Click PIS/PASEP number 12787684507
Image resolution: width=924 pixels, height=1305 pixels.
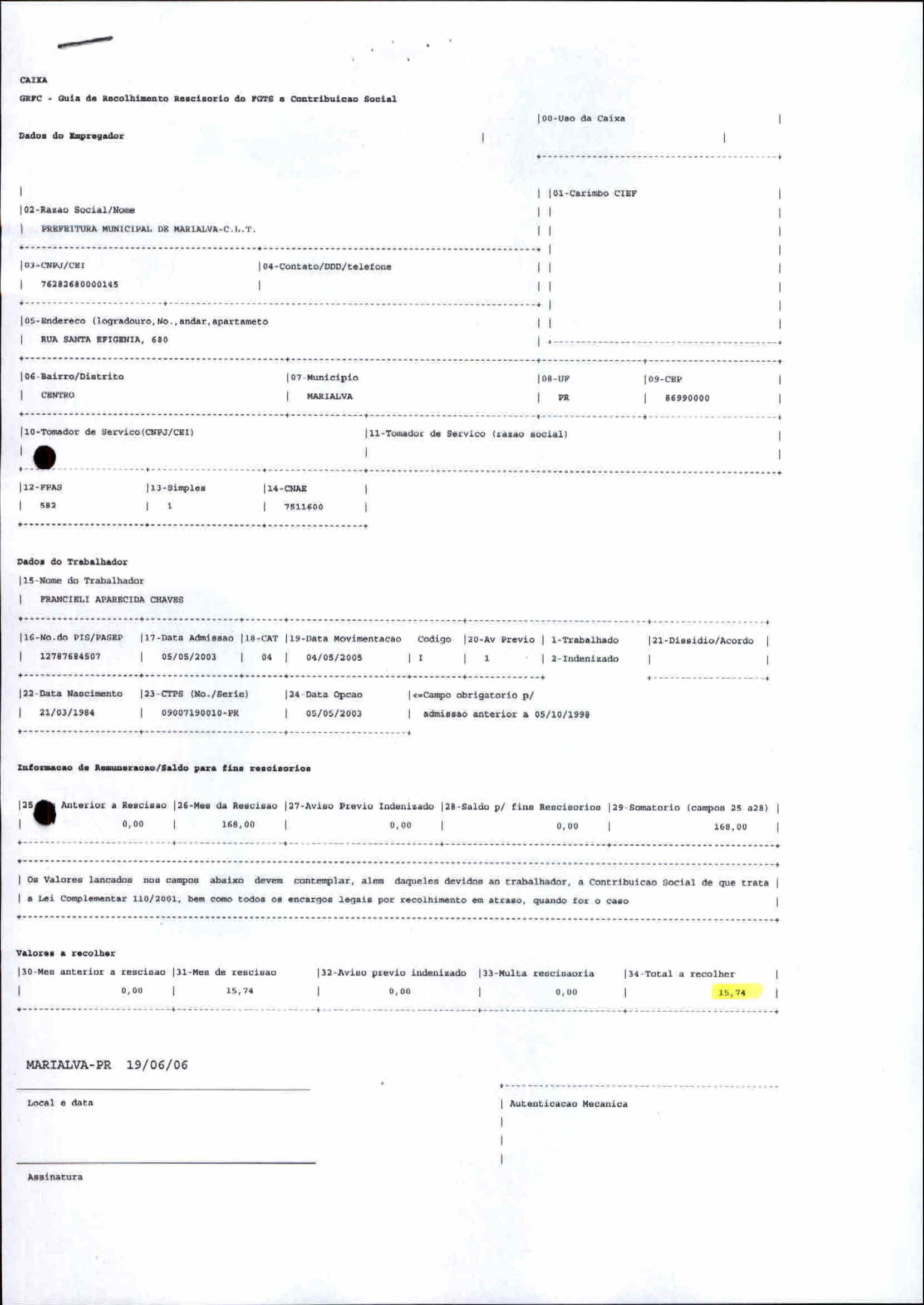point(70,656)
